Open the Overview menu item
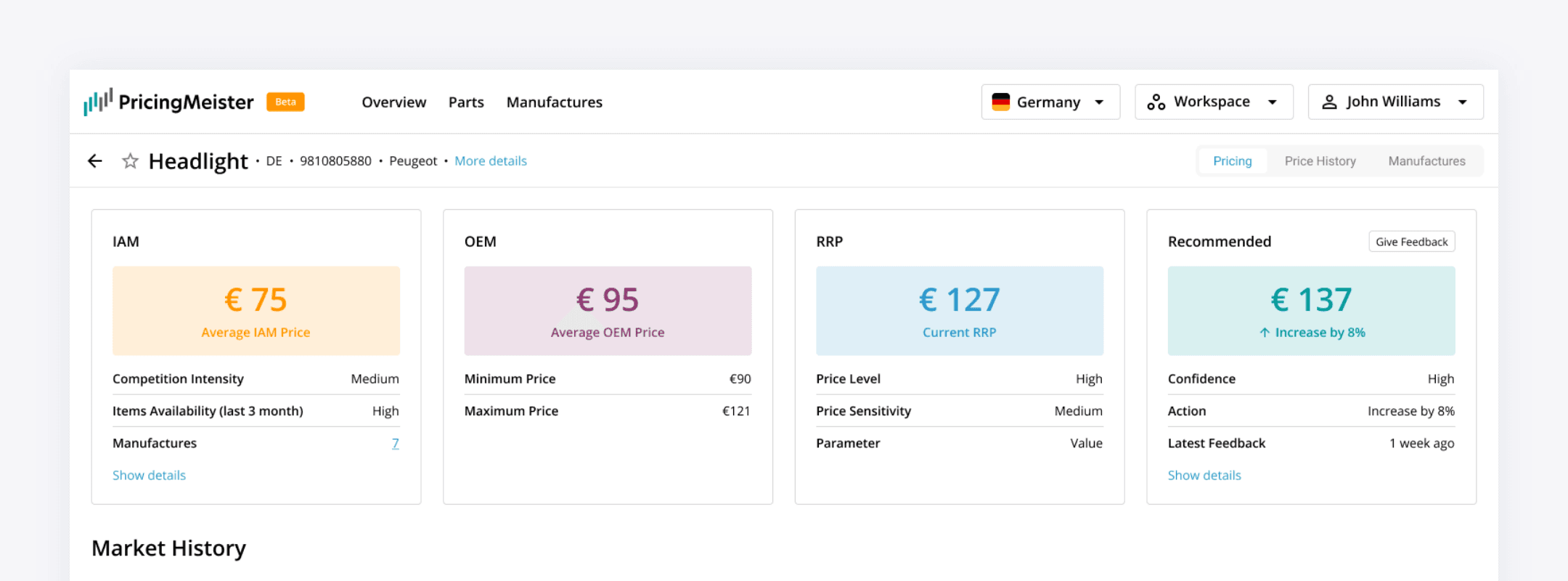1568x581 pixels. 394,102
